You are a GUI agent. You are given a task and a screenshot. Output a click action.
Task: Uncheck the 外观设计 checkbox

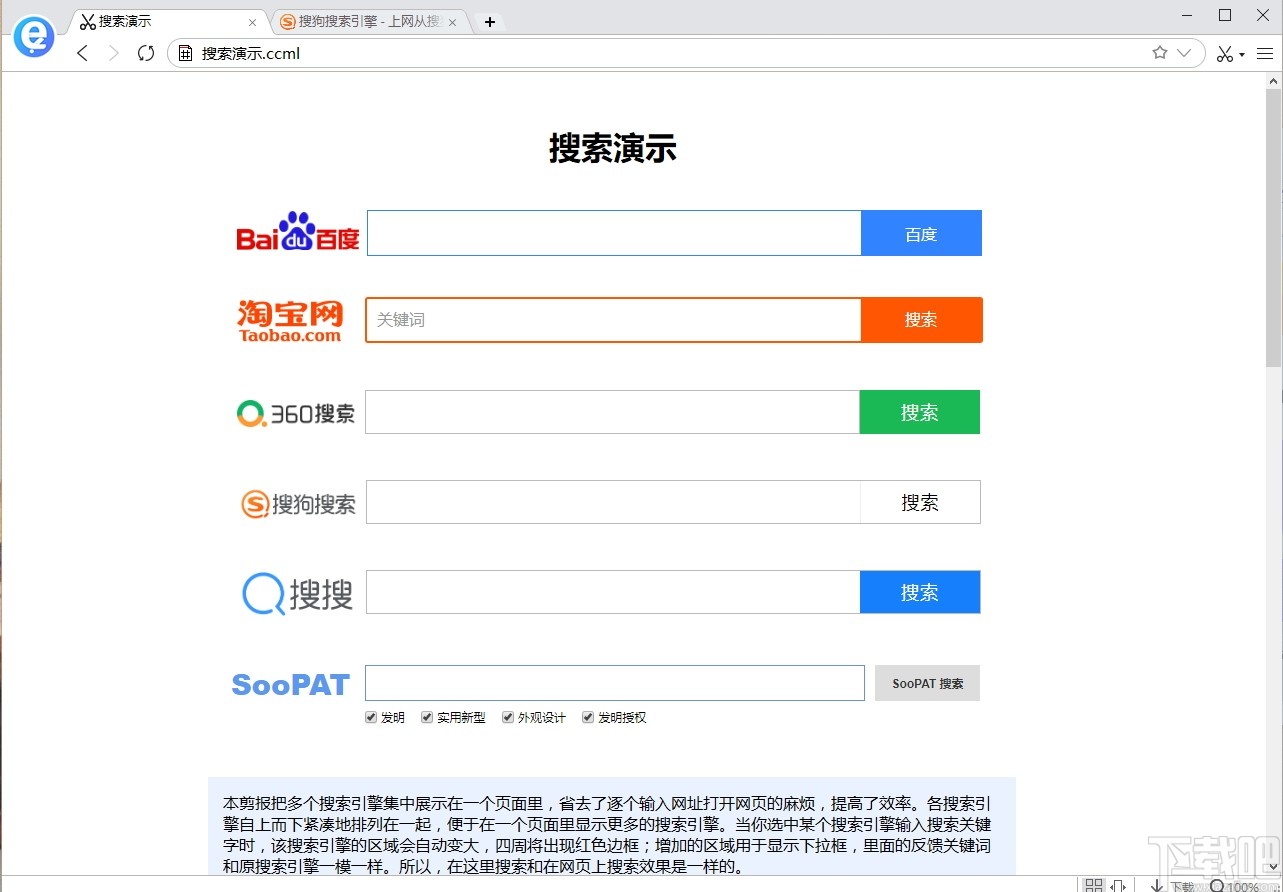click(x=508, y=717)
